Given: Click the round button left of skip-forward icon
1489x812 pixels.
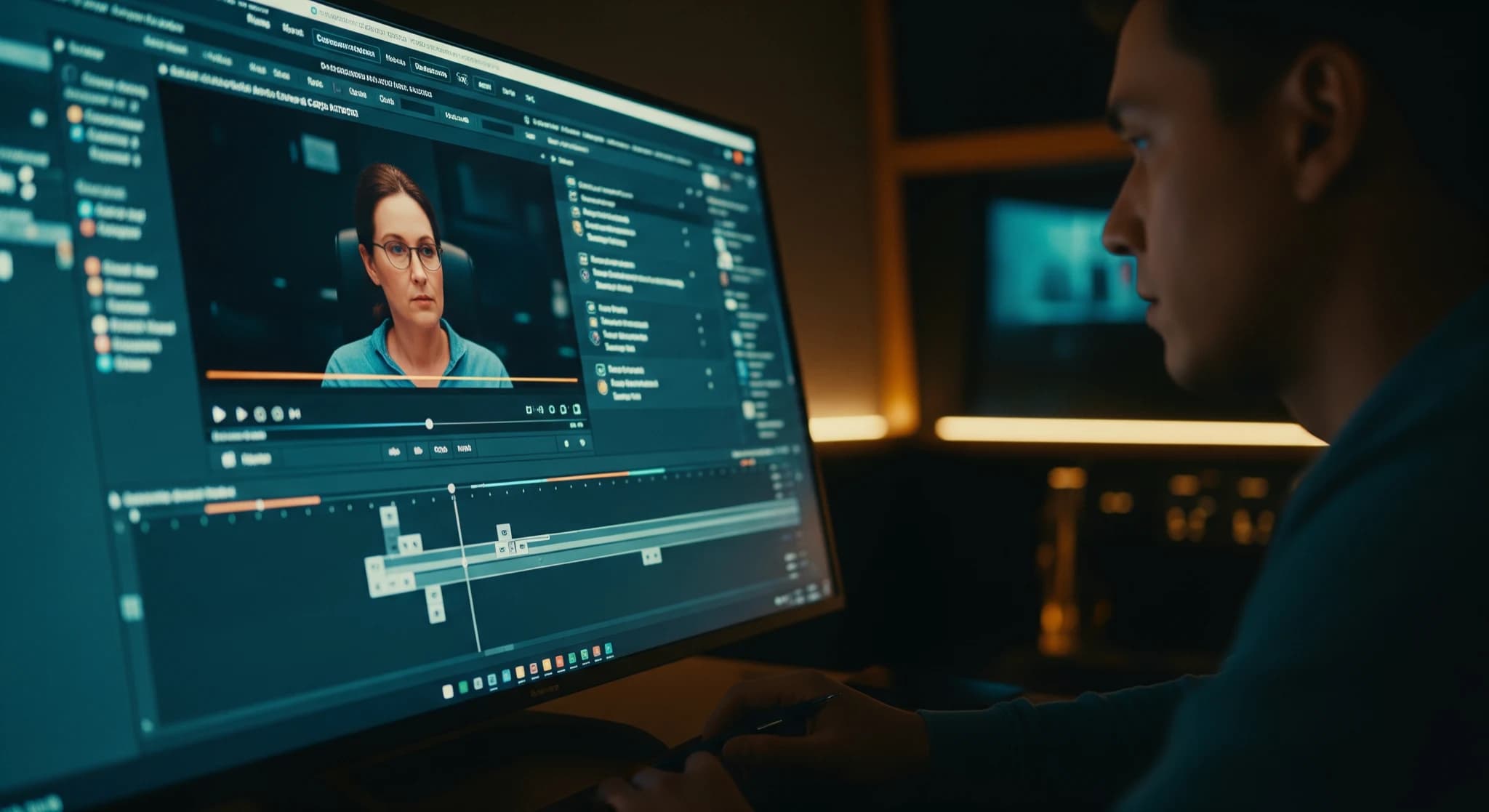Looking at the screenshot, I should click(277, 414).
